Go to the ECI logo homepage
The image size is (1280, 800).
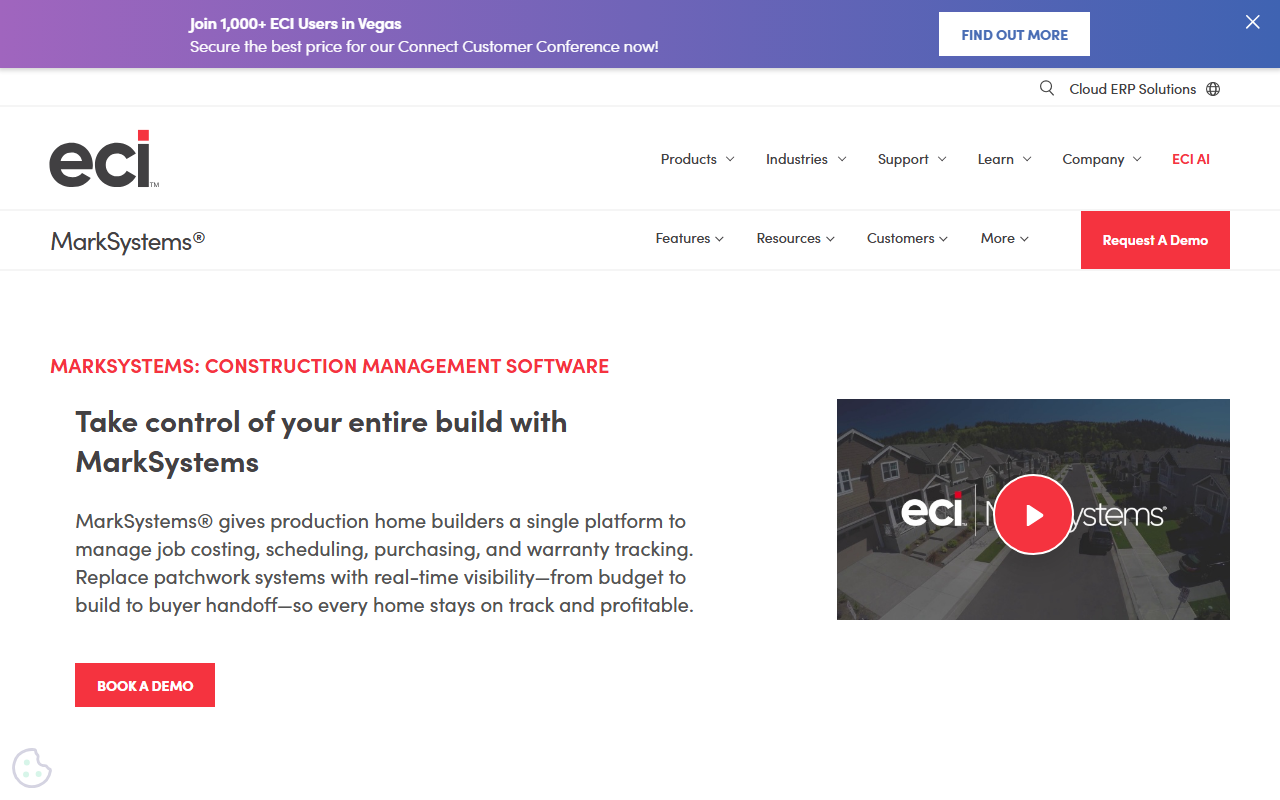tap(104, 159)
